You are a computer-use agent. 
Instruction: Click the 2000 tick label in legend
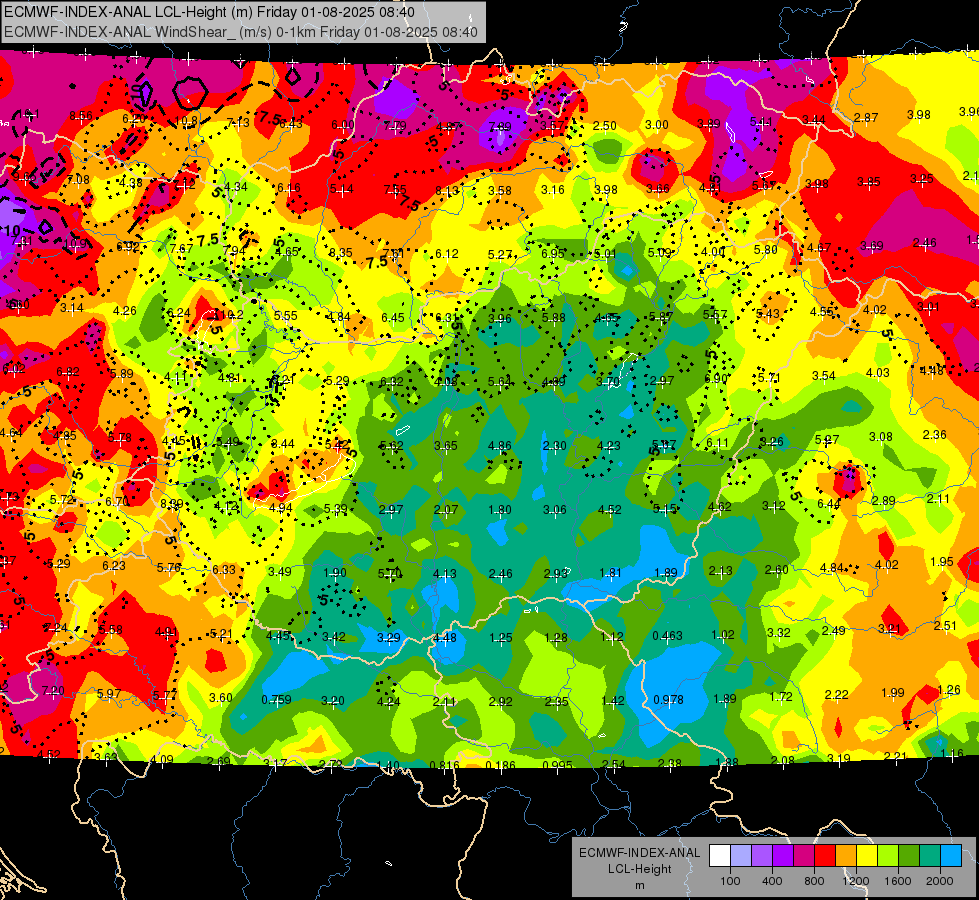pyautogui.click(x=940, y=881)
